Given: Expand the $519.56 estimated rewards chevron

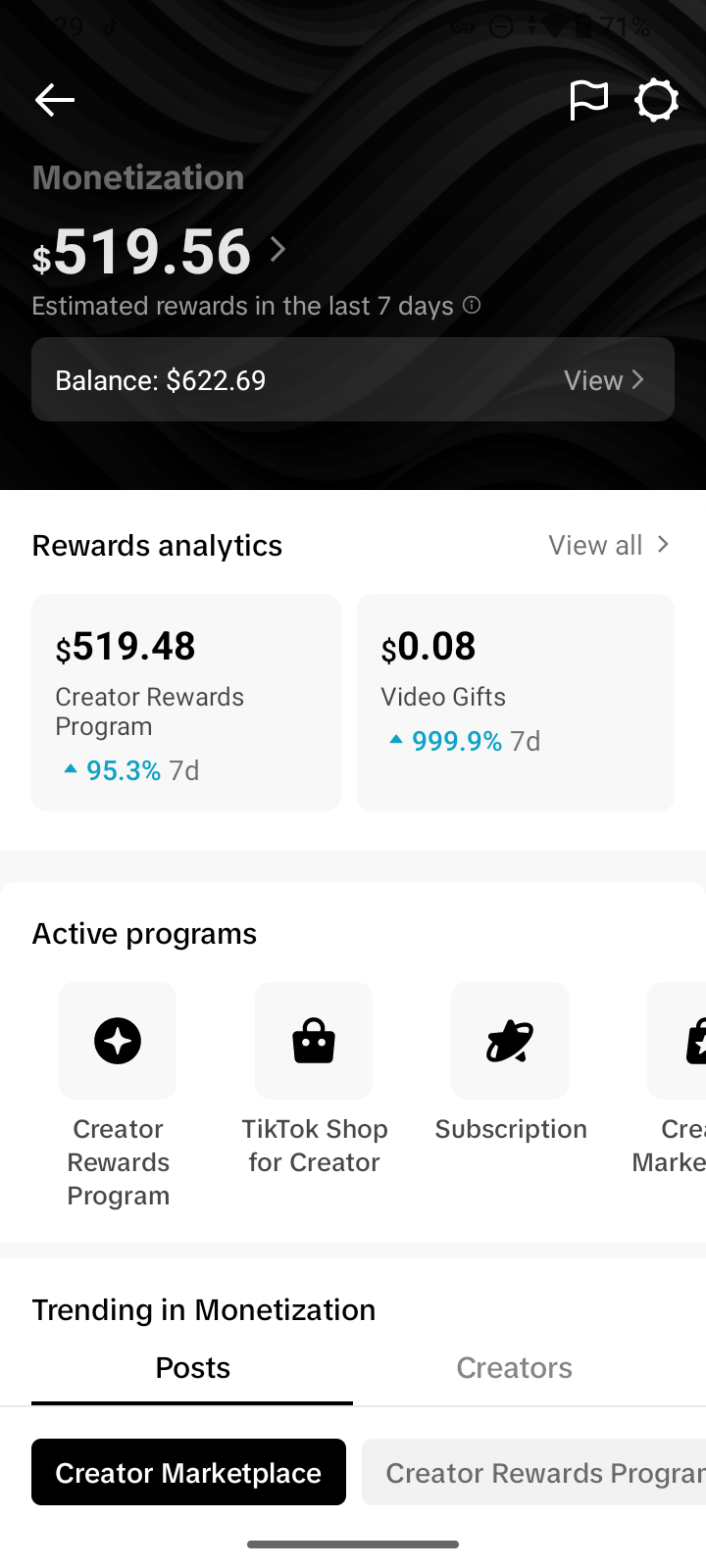Looking at the screenshot, I should [x=278, y=249].
